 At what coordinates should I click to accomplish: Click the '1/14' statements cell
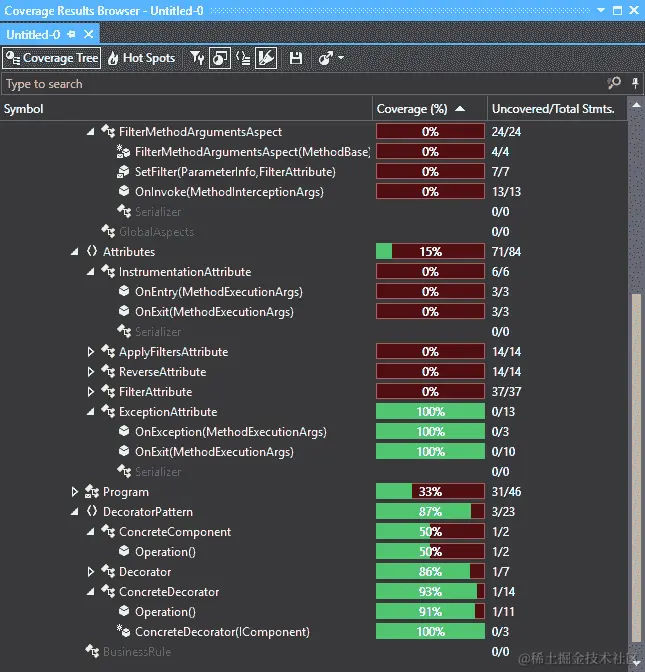(504, 592)
